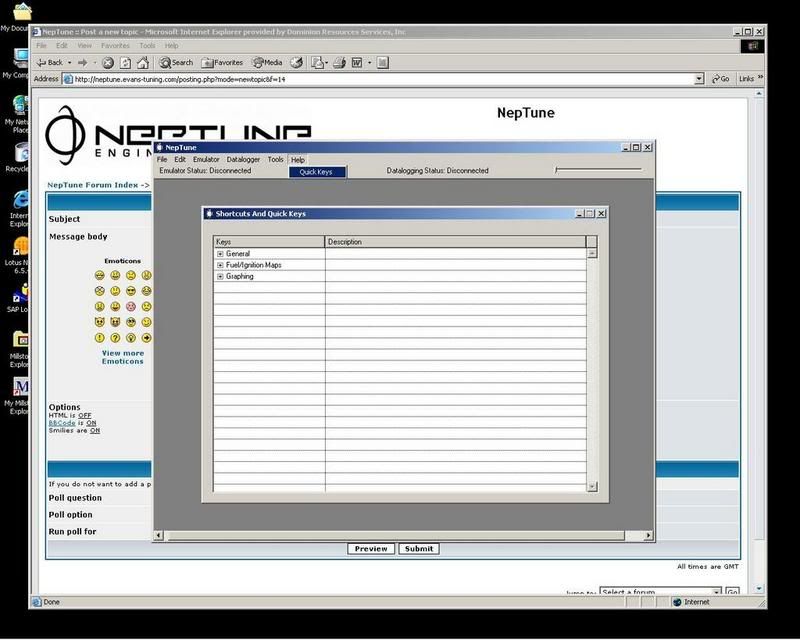Follow the NepTune Forum Index link
Viewport: 800px width, 640px height.
93,185
